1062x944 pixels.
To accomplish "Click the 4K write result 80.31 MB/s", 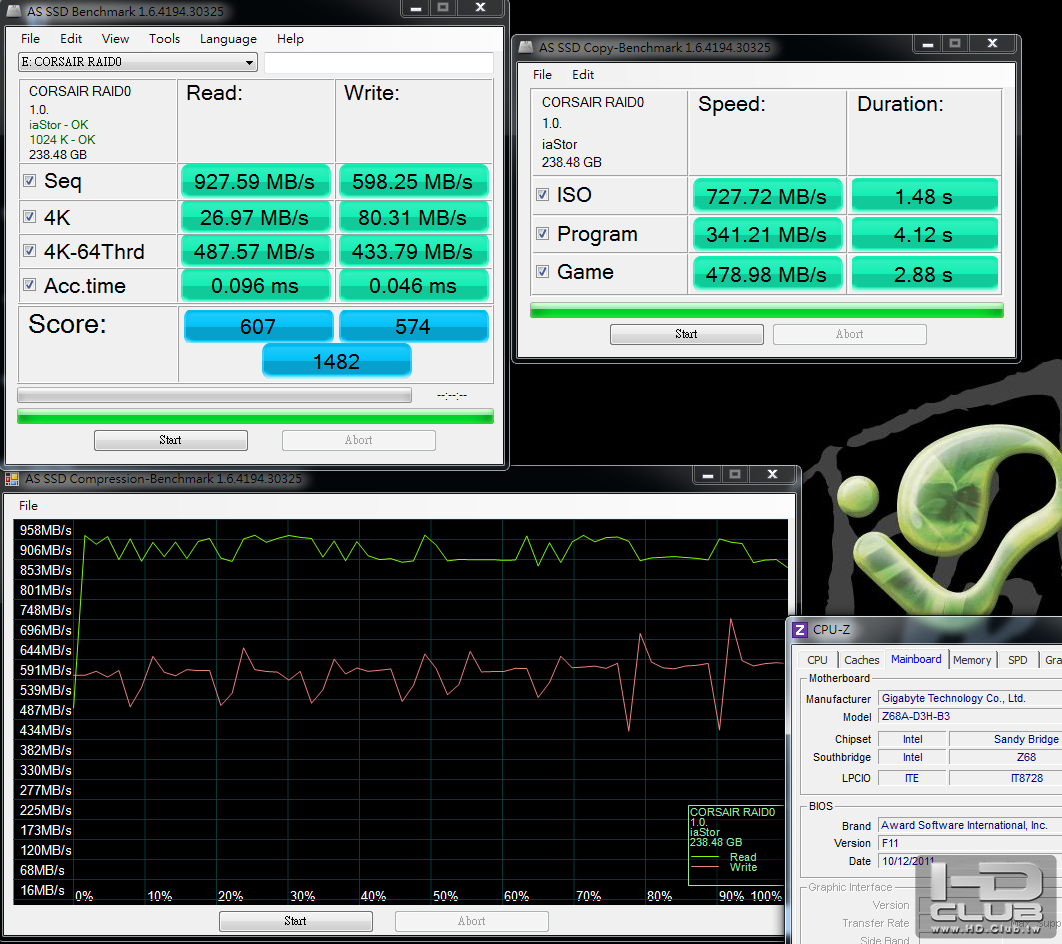I will tap(413, 217).
